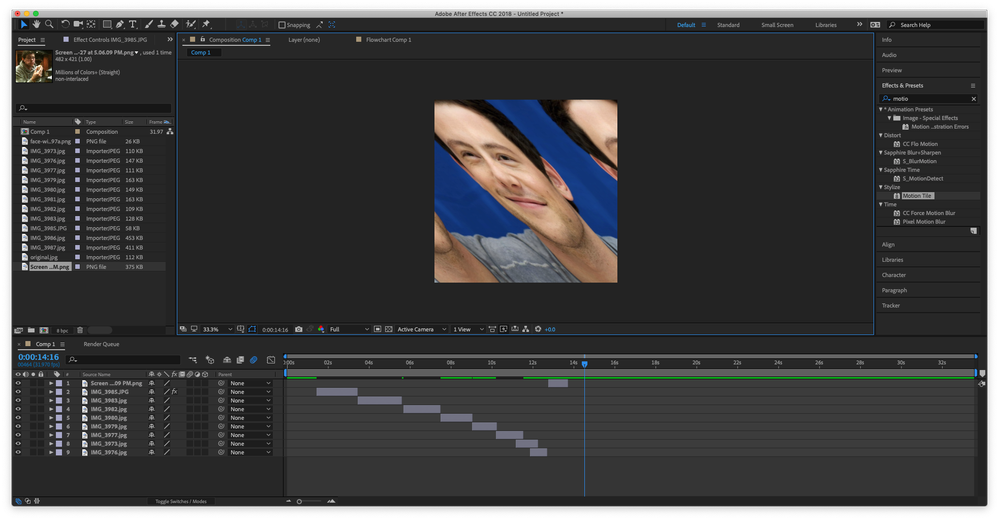Select the Hand tool in toolbar

coord(36,24)
